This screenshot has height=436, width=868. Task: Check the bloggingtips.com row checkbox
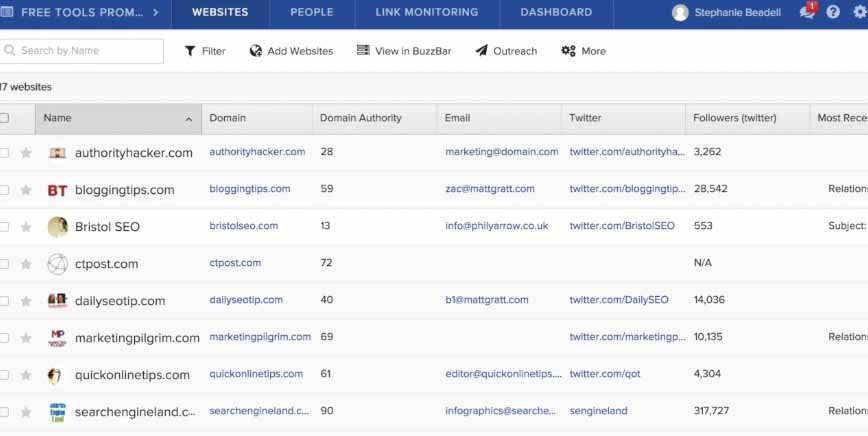4,190
